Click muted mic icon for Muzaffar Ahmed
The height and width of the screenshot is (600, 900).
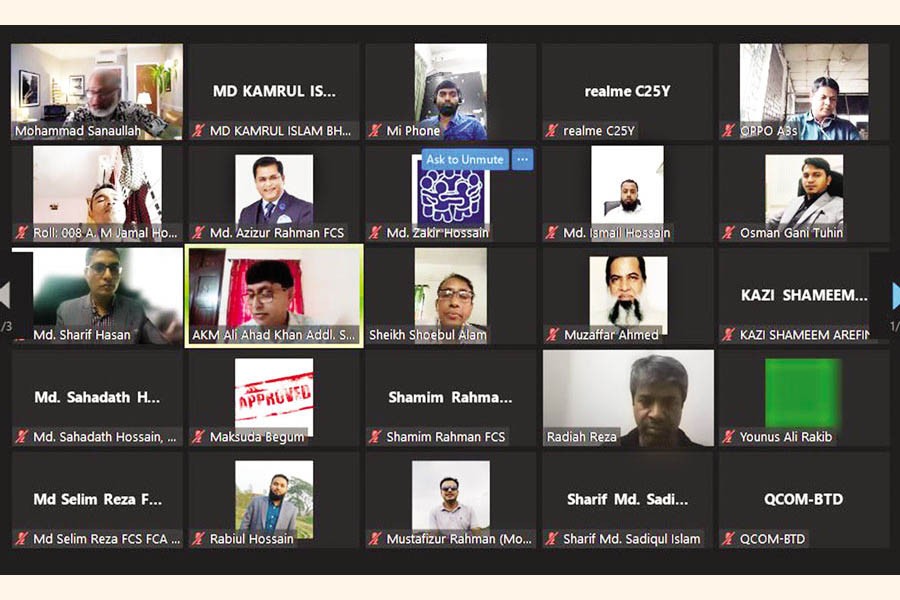coord(552,335)
